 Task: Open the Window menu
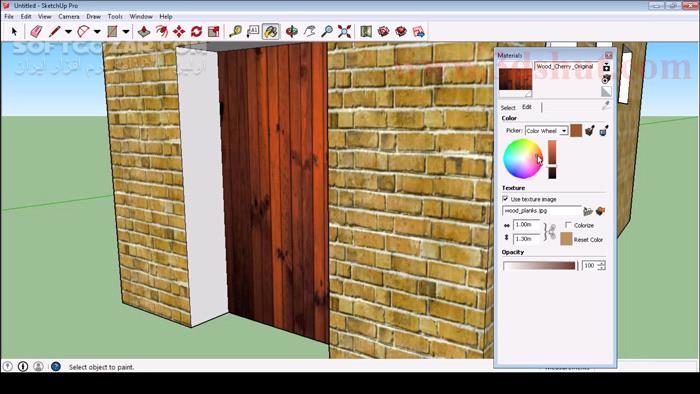pyautogui.click(x=141, y=17)
